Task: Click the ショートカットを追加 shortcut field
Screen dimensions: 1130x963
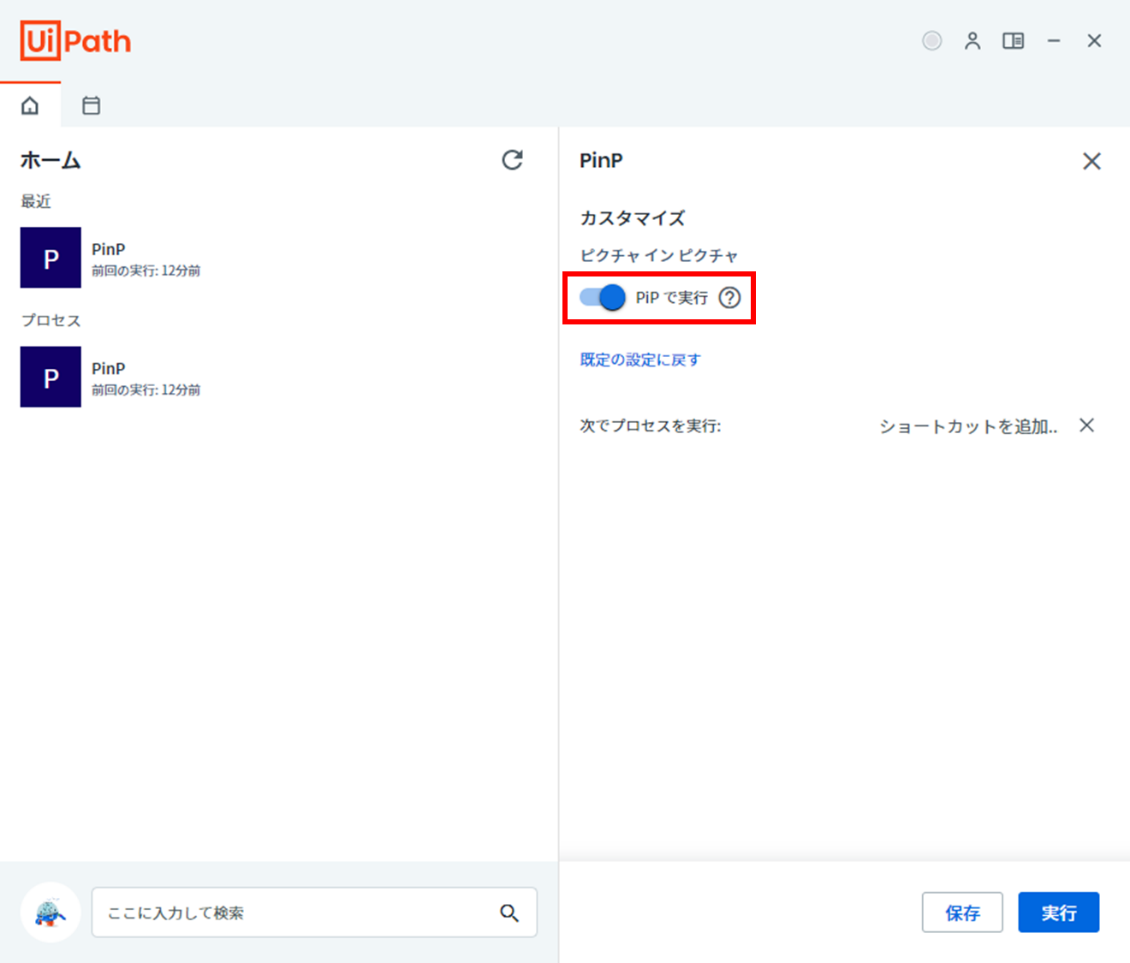Action: pyautogui.click(x=969, y=427)
